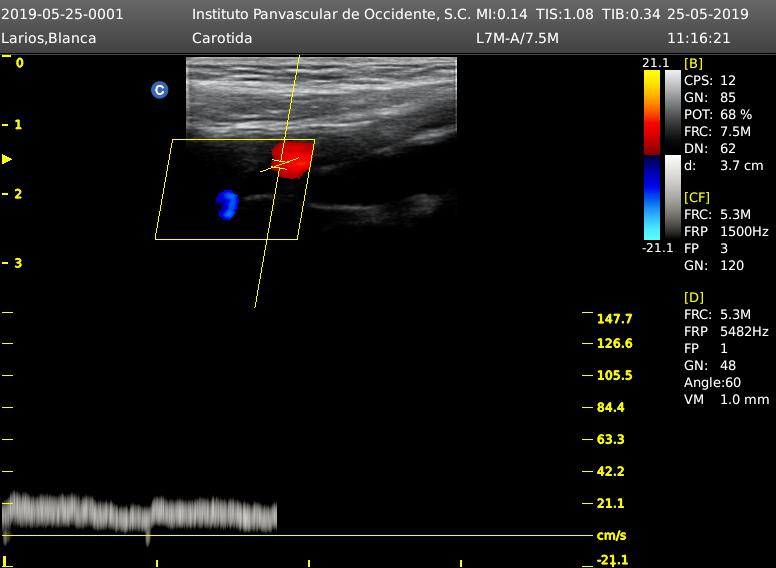Click the time 11:16:21
Viewport: 776px width, 568px height.
pyautogui.click(x=699, y=38)
